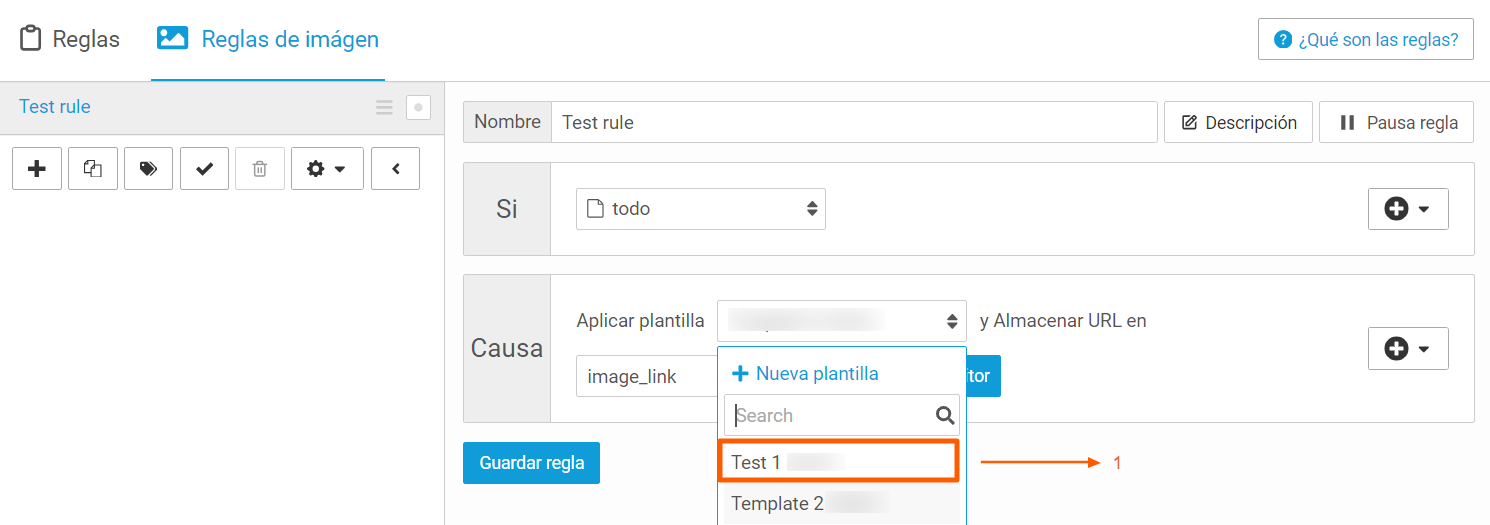Open the 'todo' condition dropdown
This screenshot has width=1490, height=525.
pyautogui.click(x=701, y=209)
